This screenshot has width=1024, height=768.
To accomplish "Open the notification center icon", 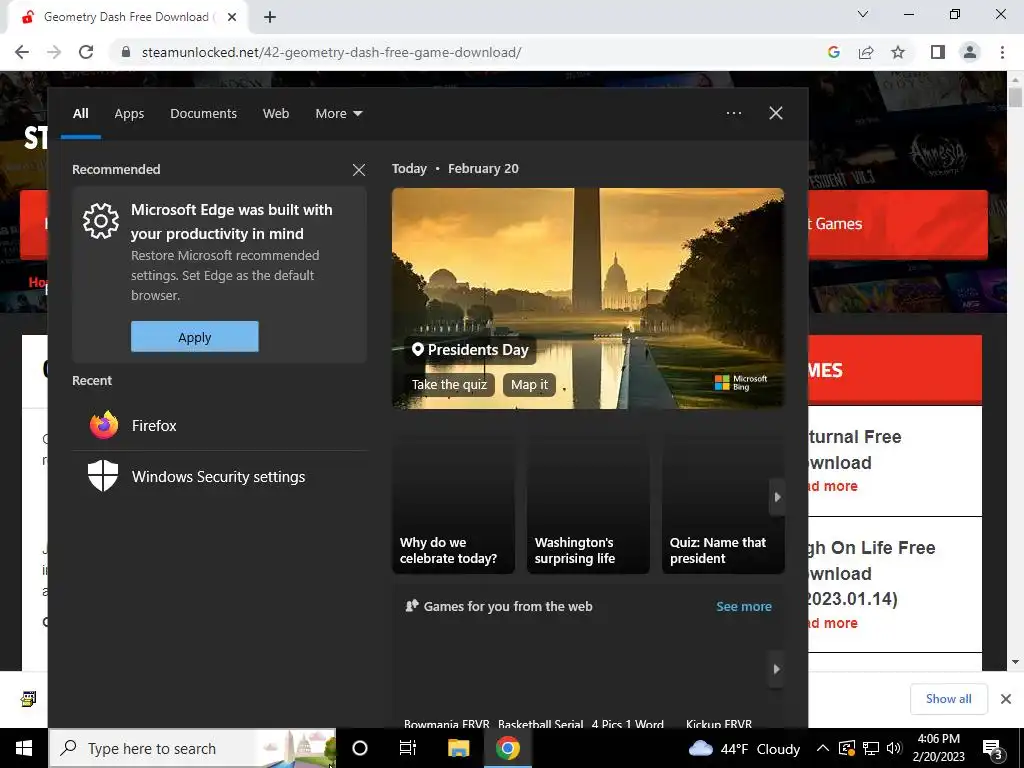I will [993, 748].
